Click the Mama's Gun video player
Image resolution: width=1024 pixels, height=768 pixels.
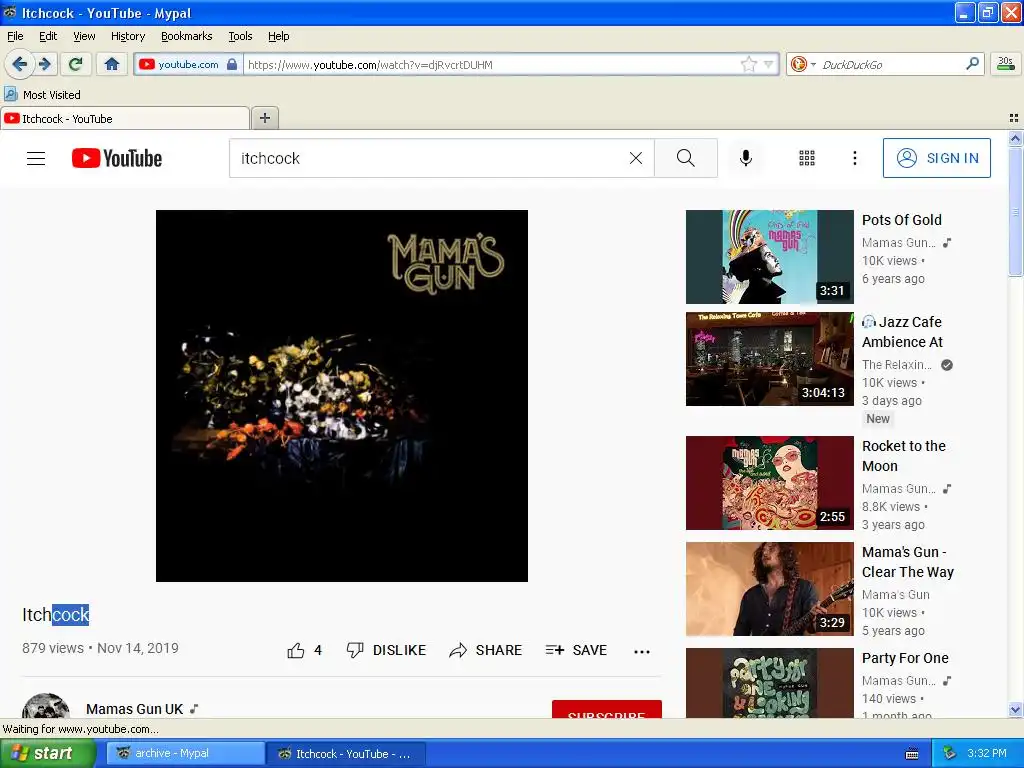point(342,396)
